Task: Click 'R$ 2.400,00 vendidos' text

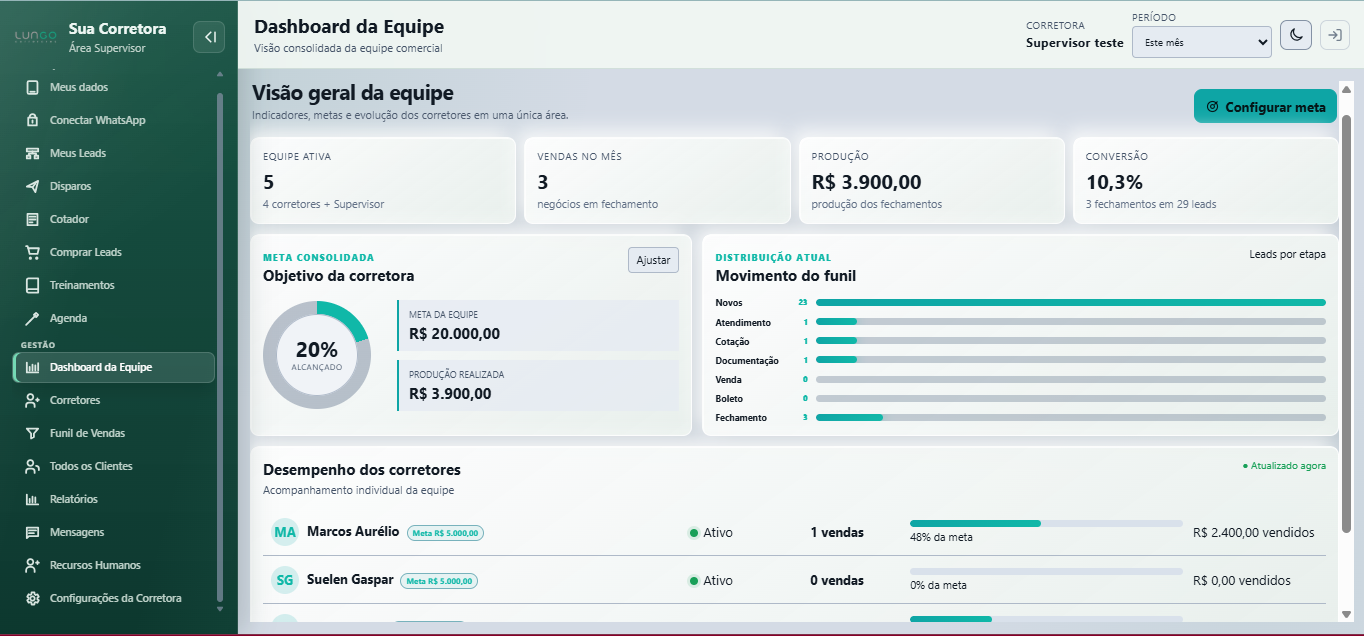Action: [1253, 533]
